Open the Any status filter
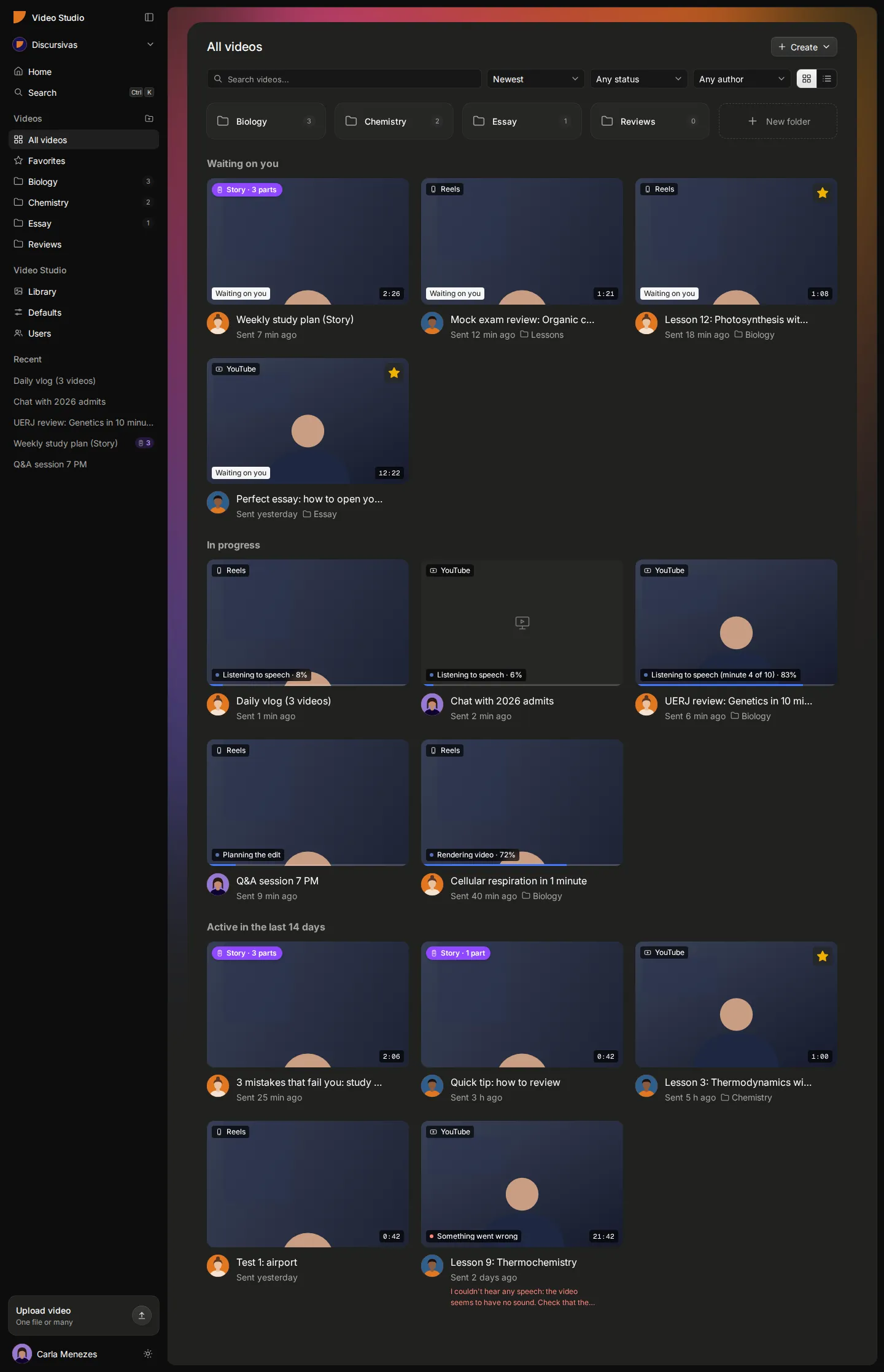This screenshot has height=1372, width=884. (638, 79)
